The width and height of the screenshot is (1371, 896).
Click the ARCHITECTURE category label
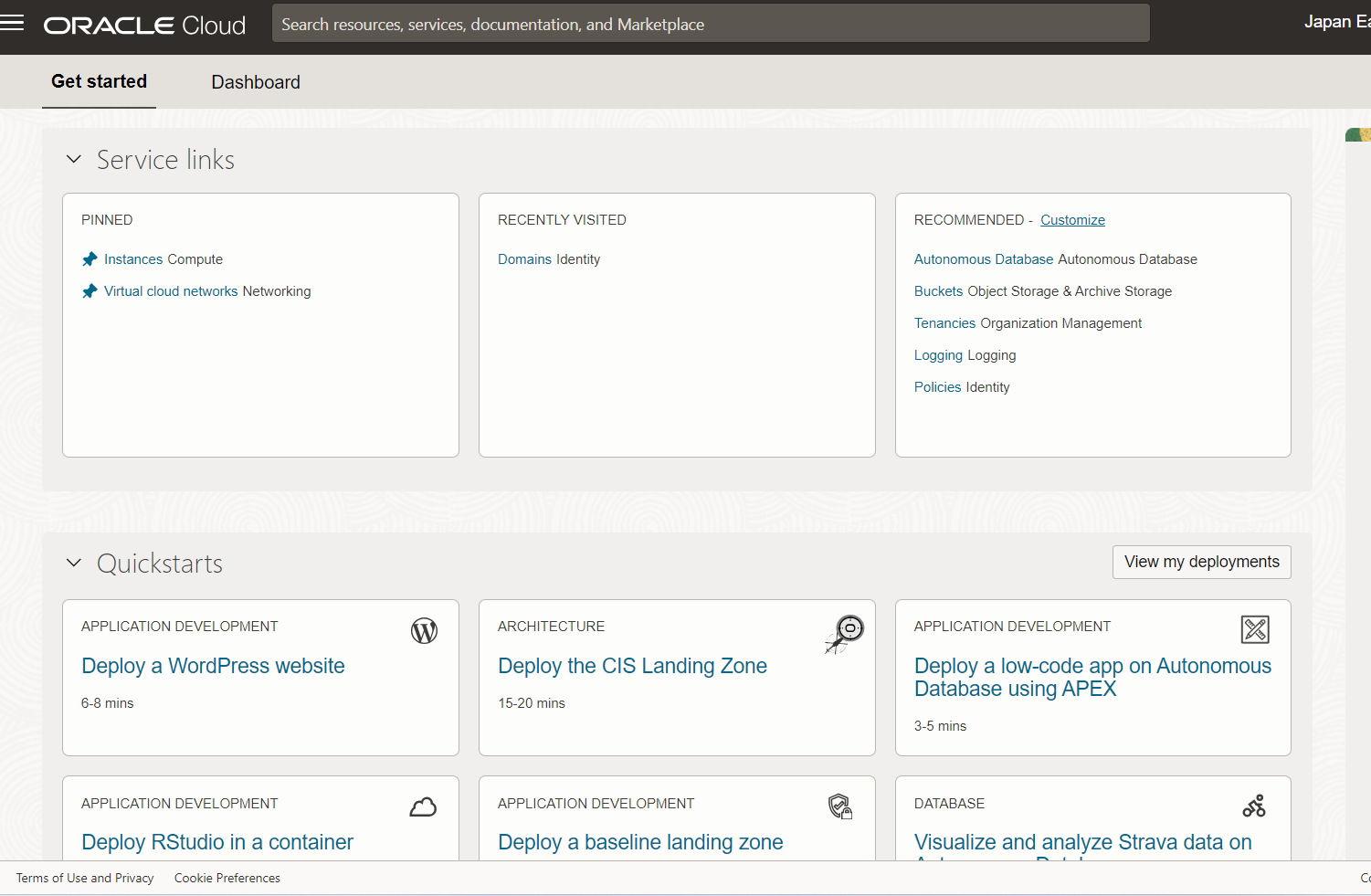[551, 627]
